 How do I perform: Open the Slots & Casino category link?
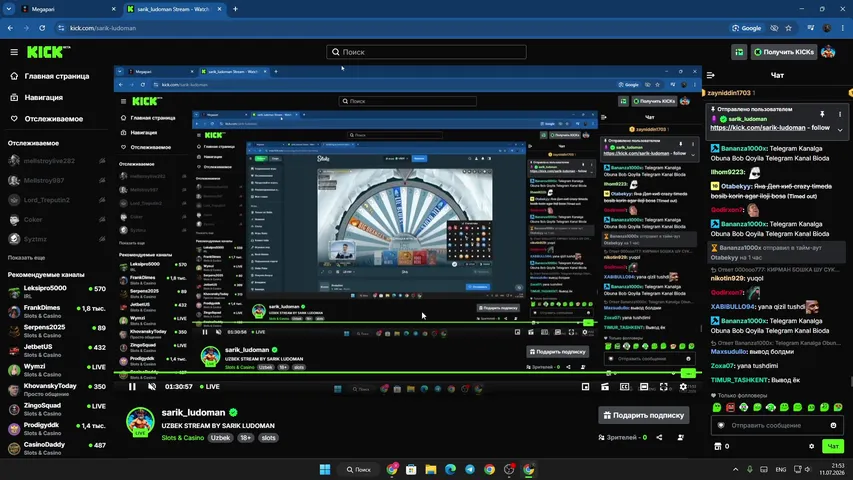click(183, 438)
